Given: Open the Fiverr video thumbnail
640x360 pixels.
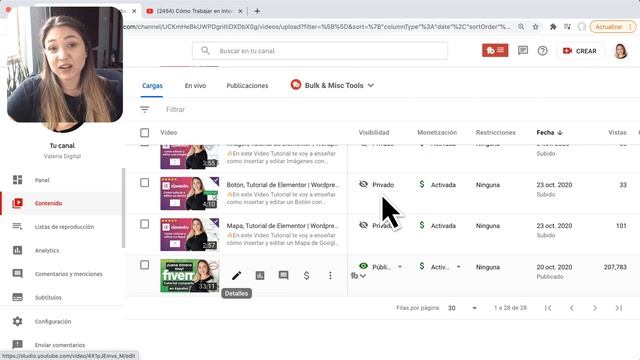Looking at the screenshot, I should [x=189, y=276].
